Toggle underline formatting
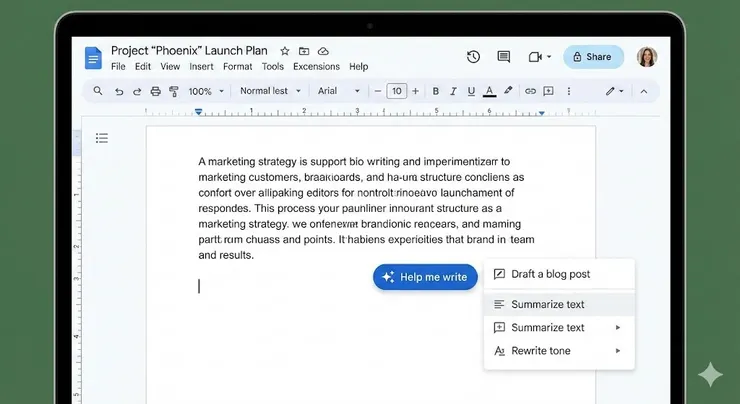This screenshot has height=404, width=740. (x=471, y=91)
